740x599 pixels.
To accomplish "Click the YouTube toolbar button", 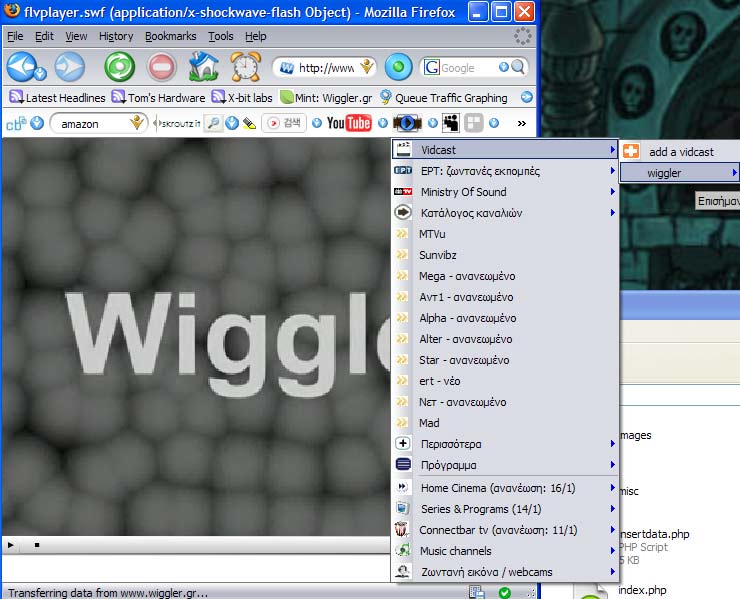I will pos(349,123).
